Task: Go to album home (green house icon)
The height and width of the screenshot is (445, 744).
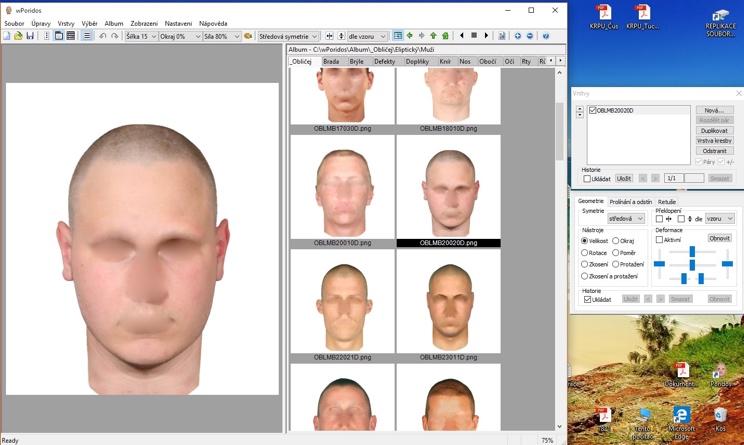Action: pyautogui.click(x=445, y=36)
